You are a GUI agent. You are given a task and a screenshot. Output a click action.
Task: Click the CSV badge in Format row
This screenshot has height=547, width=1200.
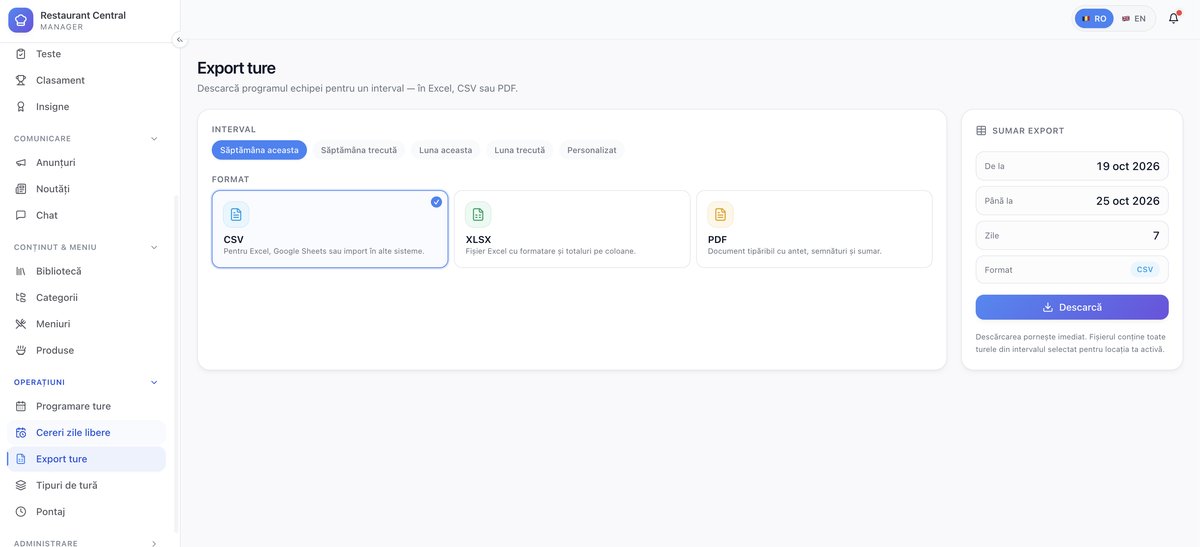[1145, 270]
